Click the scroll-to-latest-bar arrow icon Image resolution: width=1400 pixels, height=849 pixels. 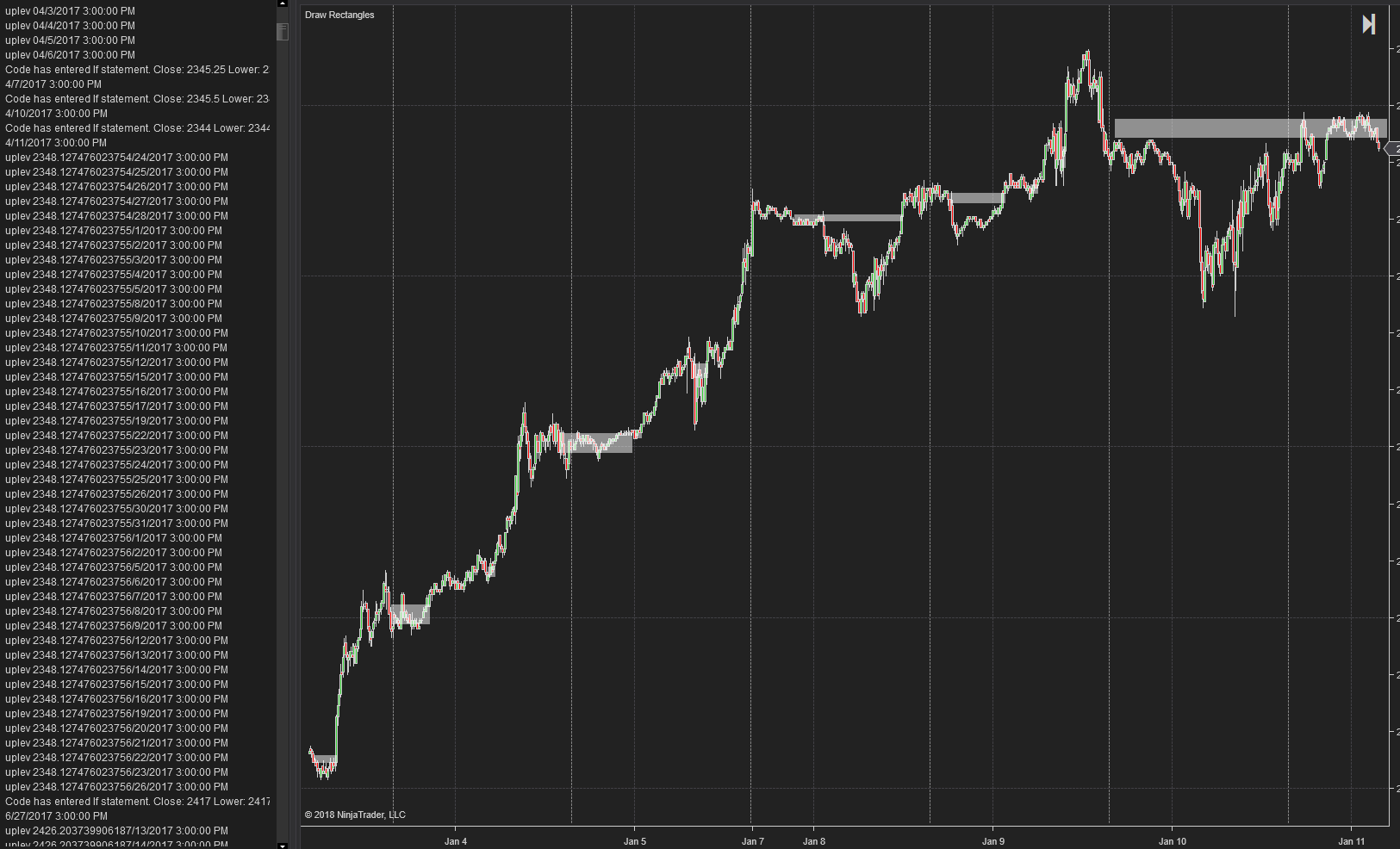pos(1368,24)
